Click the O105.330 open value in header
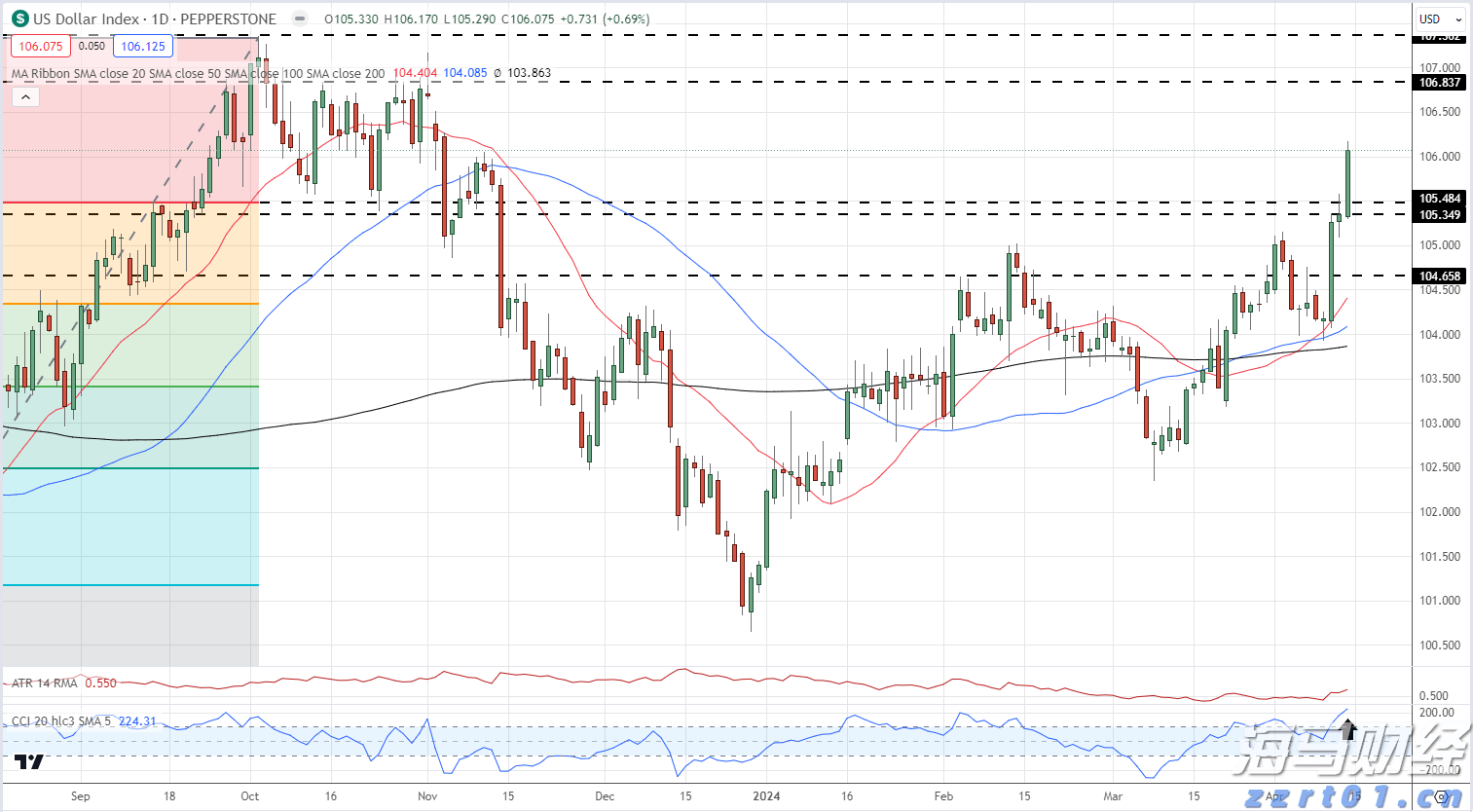The height and width of the screenshot is (812, 1473). coord(351,18)
